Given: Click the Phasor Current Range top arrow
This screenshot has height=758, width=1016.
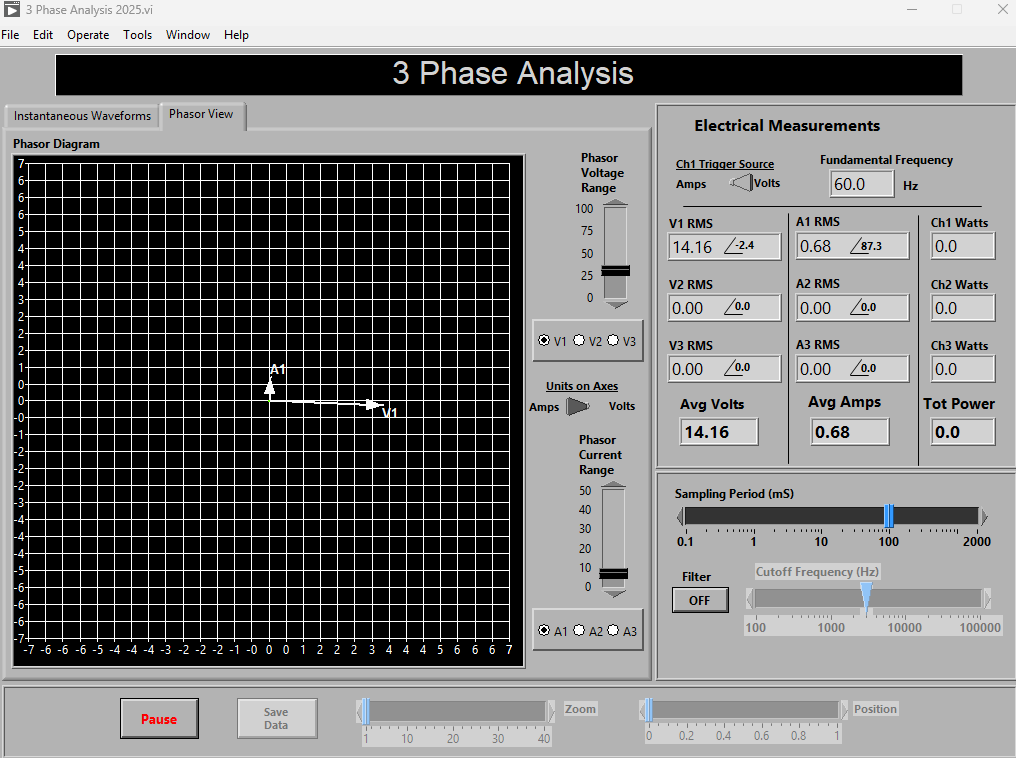Looking at the screenshot, I should [x=613, y=485].
